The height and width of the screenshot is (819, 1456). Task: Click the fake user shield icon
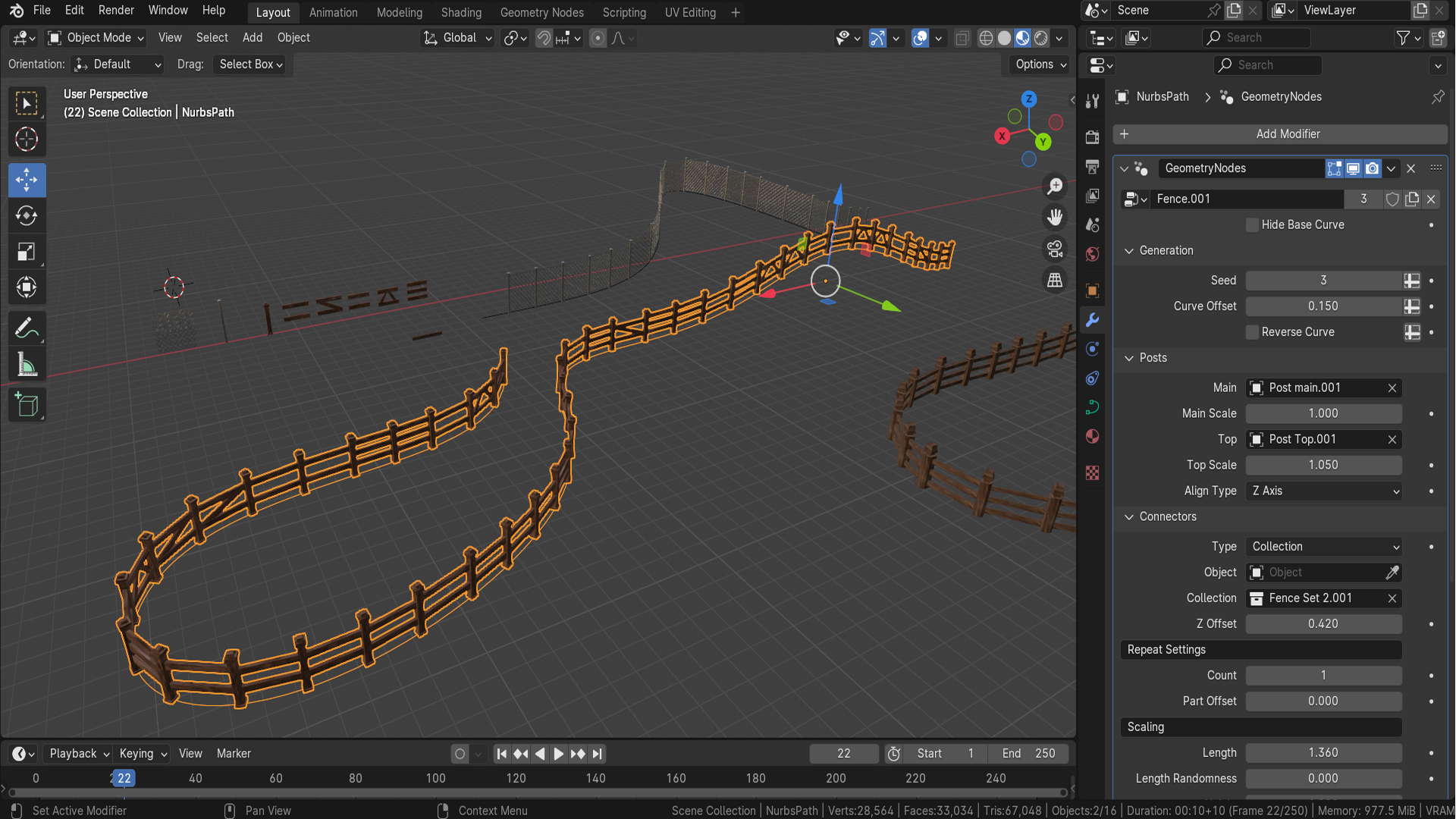(1392, 199)
